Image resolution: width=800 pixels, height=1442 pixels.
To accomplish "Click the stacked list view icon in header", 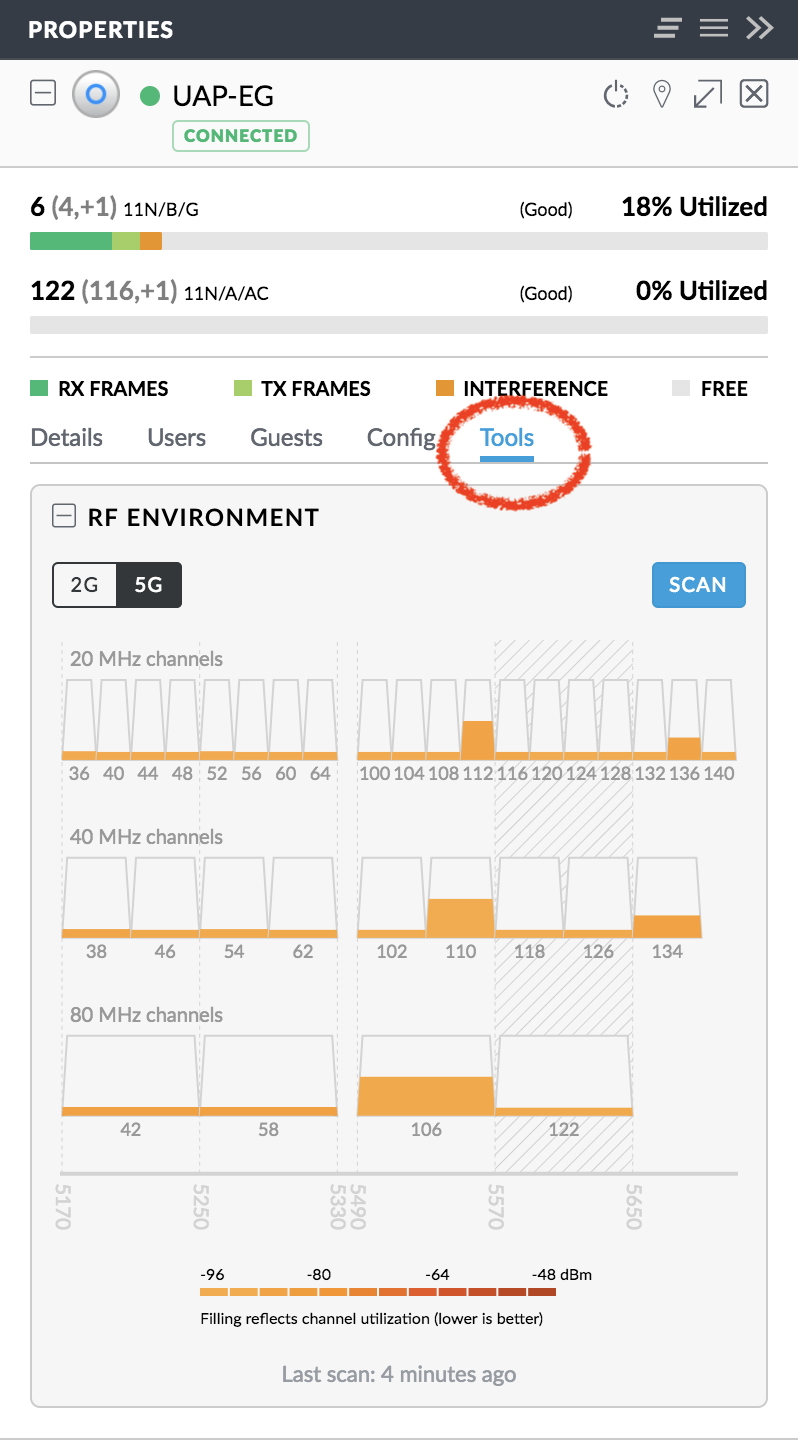I will pyautogui.click(x=668, y=28).
